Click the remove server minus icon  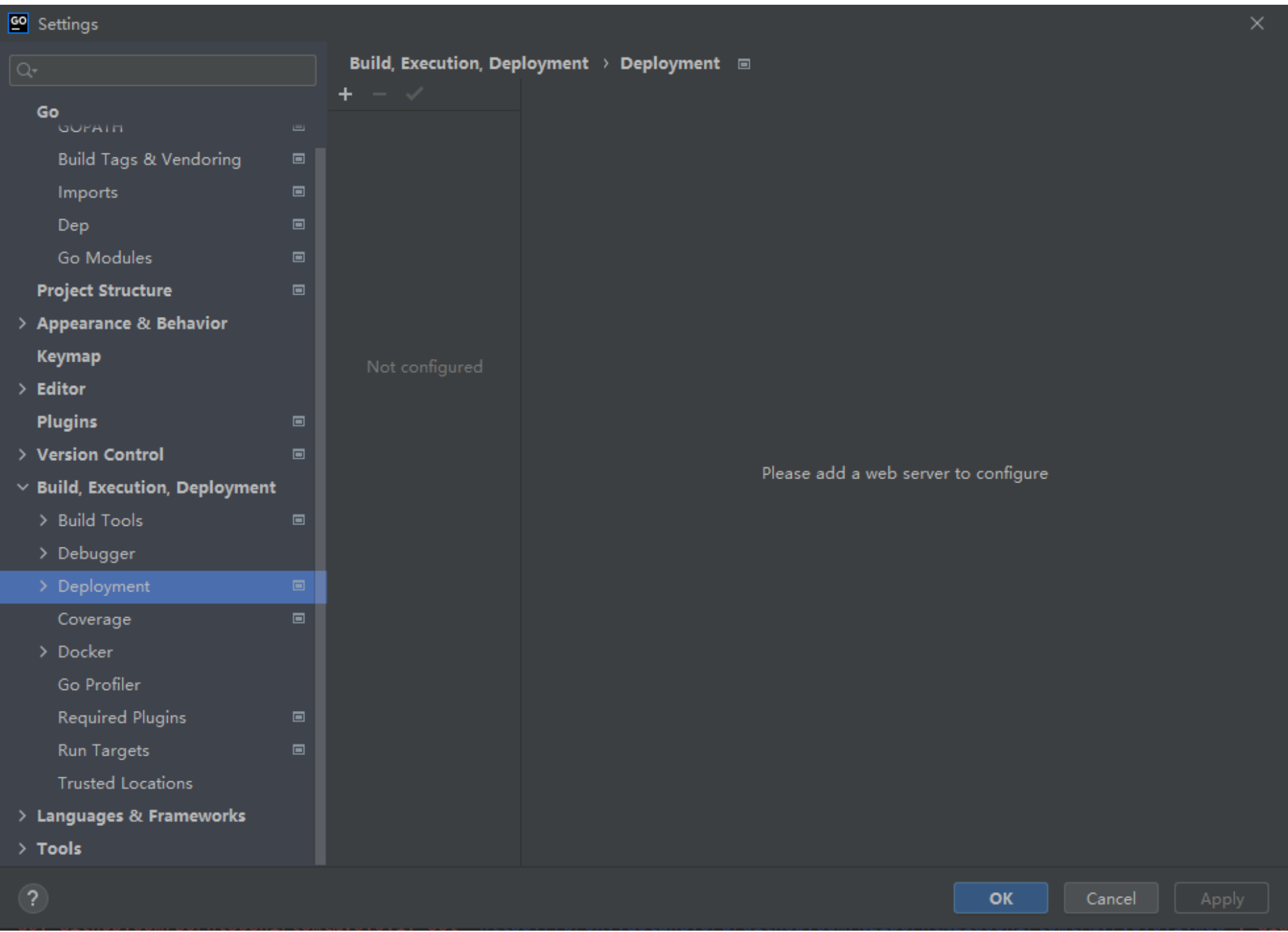point(379,94)
